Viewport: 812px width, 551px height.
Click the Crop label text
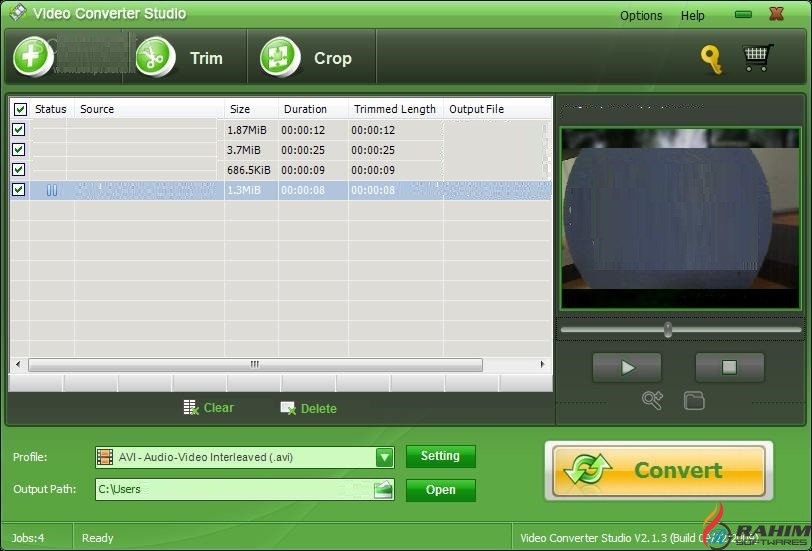(x=332, y=59)
